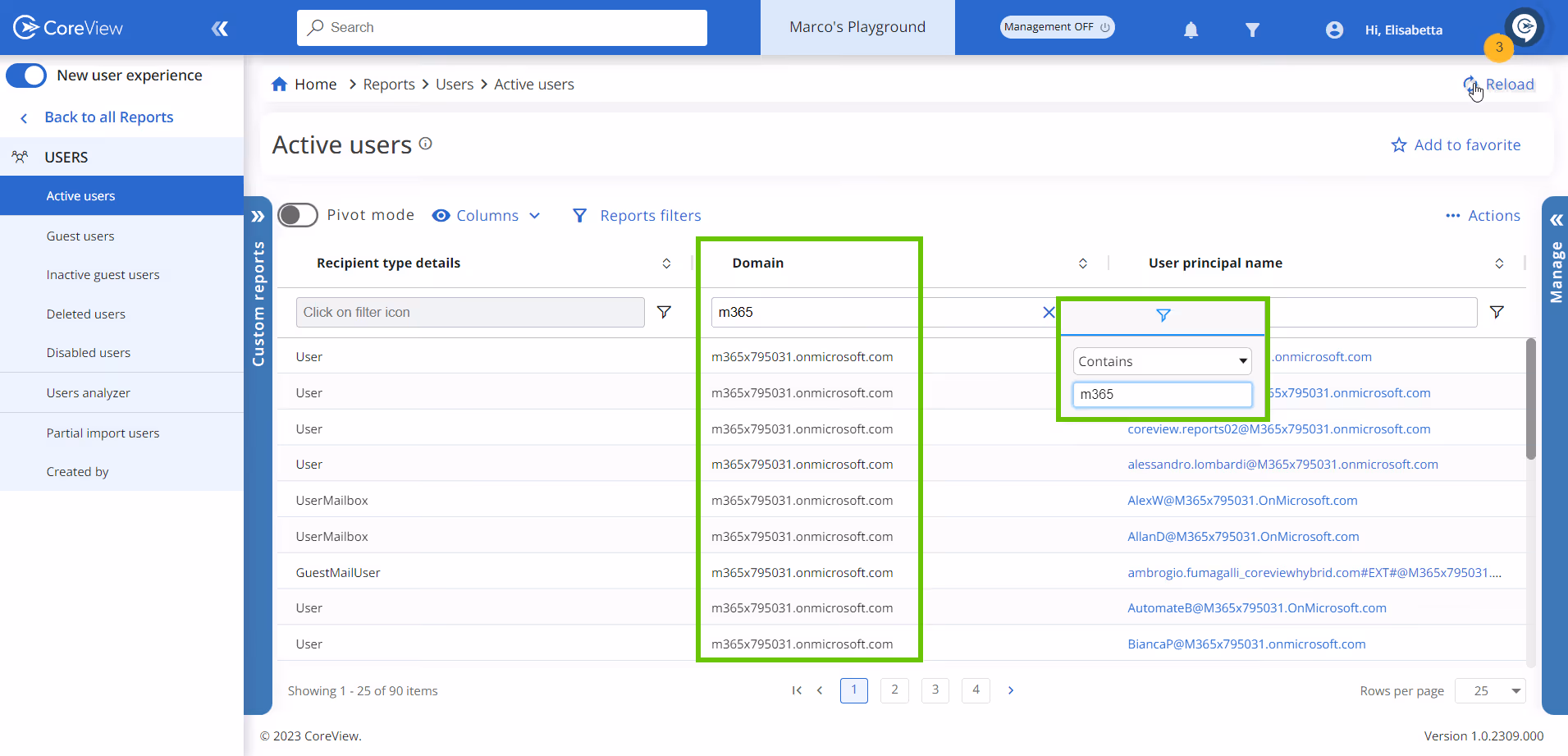Viewport: 1568px width, 756px height.
Task: Open BiancaP@M365x795031 user link
Action: tap(1246, 644)
